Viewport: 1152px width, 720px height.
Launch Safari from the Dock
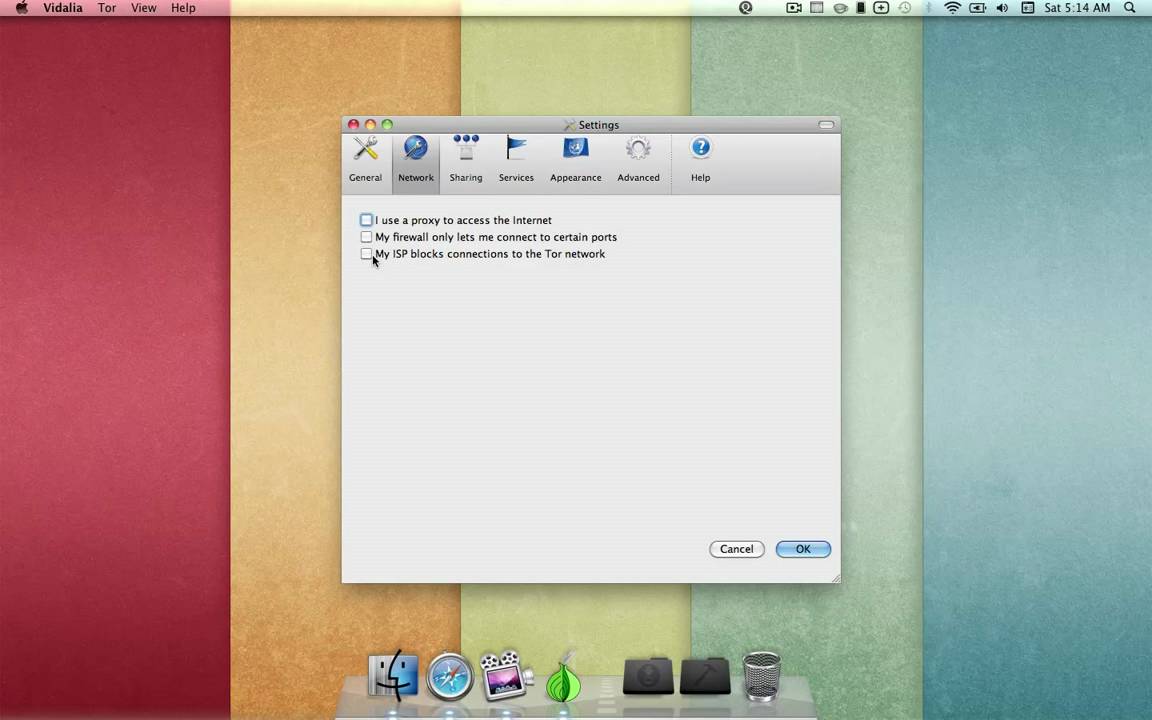[450, 676]
